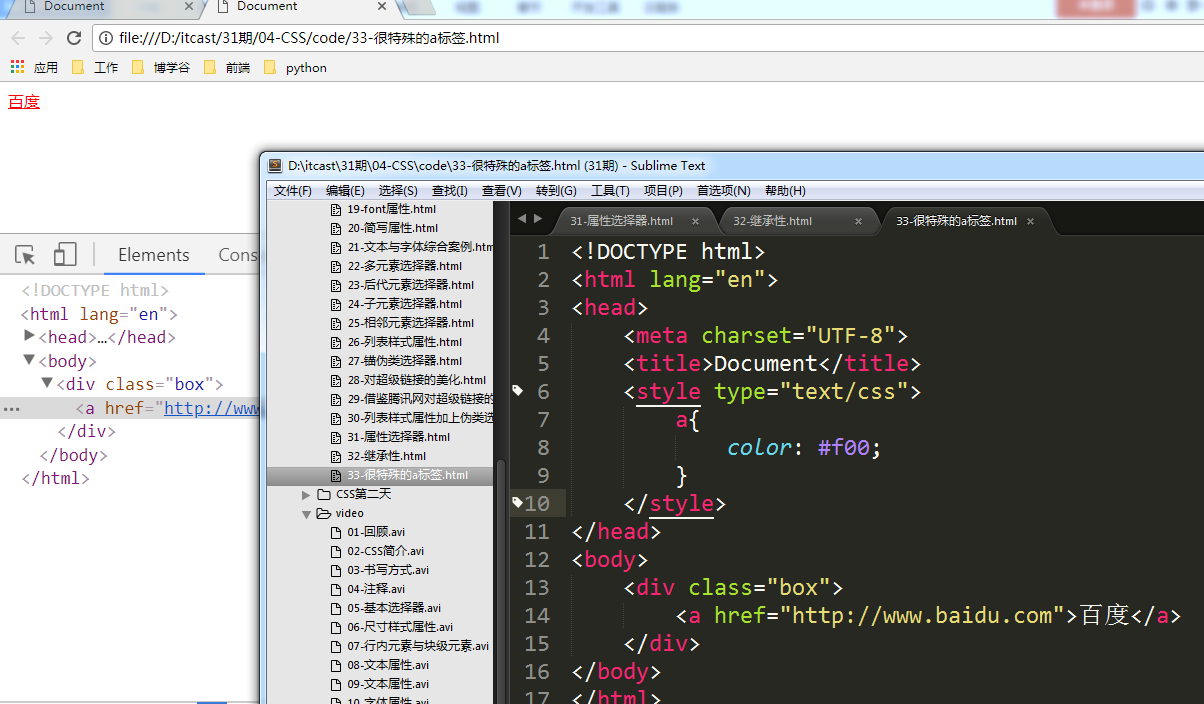Screen dimensions: 1204x704
Task: Open the 应用 apps shortcut in bookmarks bar
Action: pyautogui.click(x=34, y=68)
